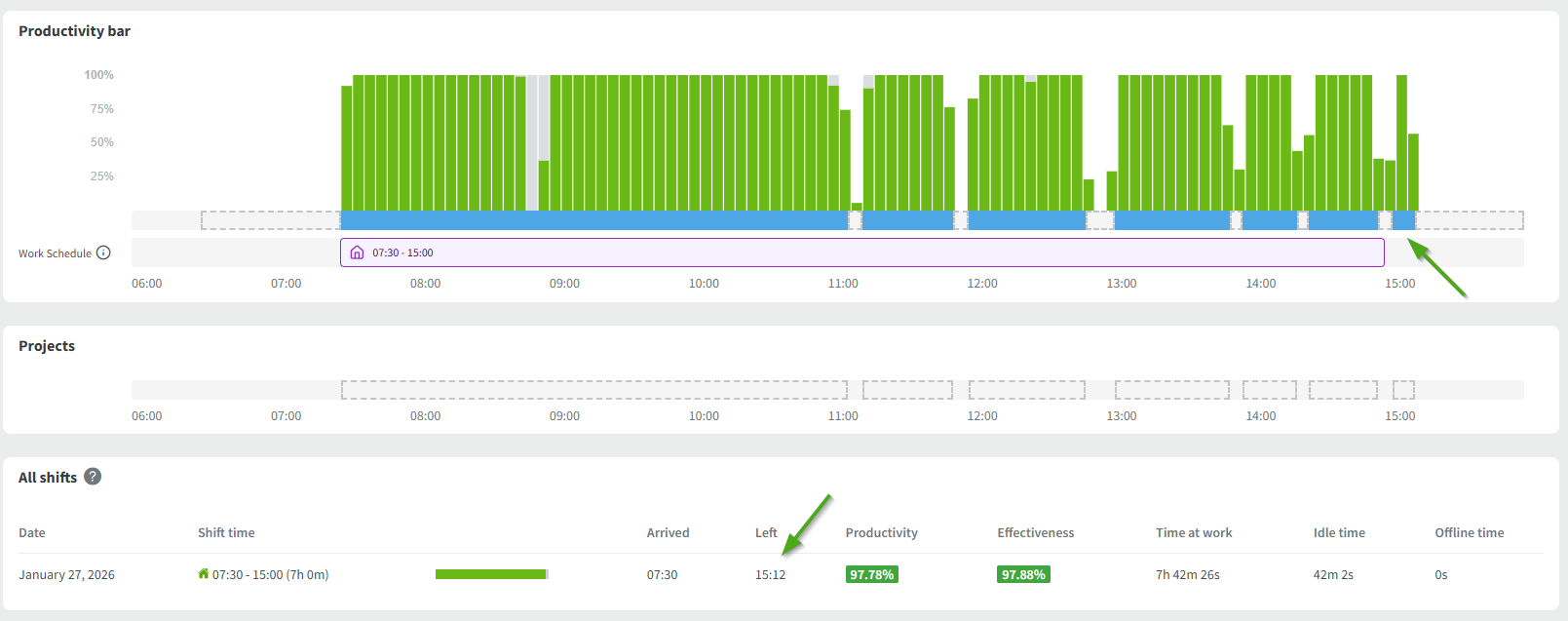Image resolution: width=1568 pixels, height=621 pixels.
Task: Click the Idle time column header
Action: click(x=1339, y=532)
